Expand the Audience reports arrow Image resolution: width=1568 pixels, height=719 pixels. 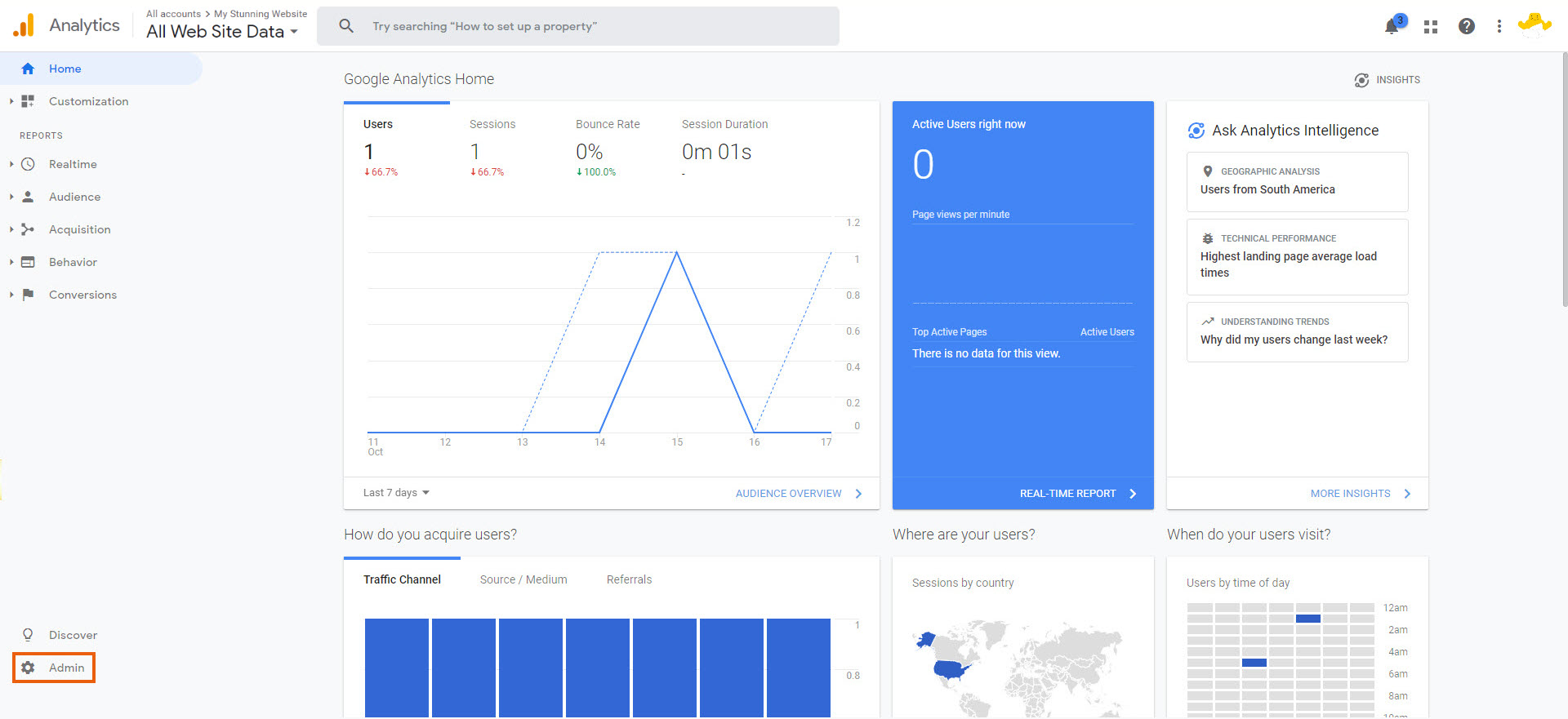click(11, 197)
